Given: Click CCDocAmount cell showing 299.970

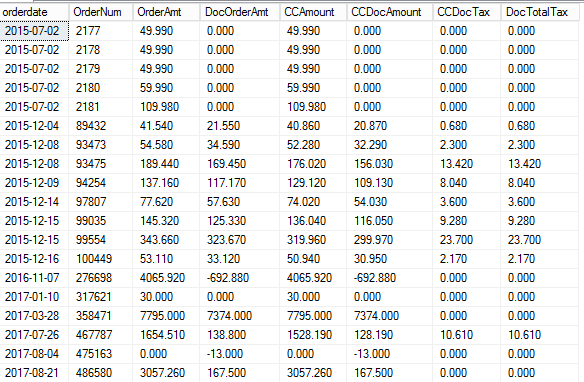Looking at the screenshot, I should [x=390, y=240].
